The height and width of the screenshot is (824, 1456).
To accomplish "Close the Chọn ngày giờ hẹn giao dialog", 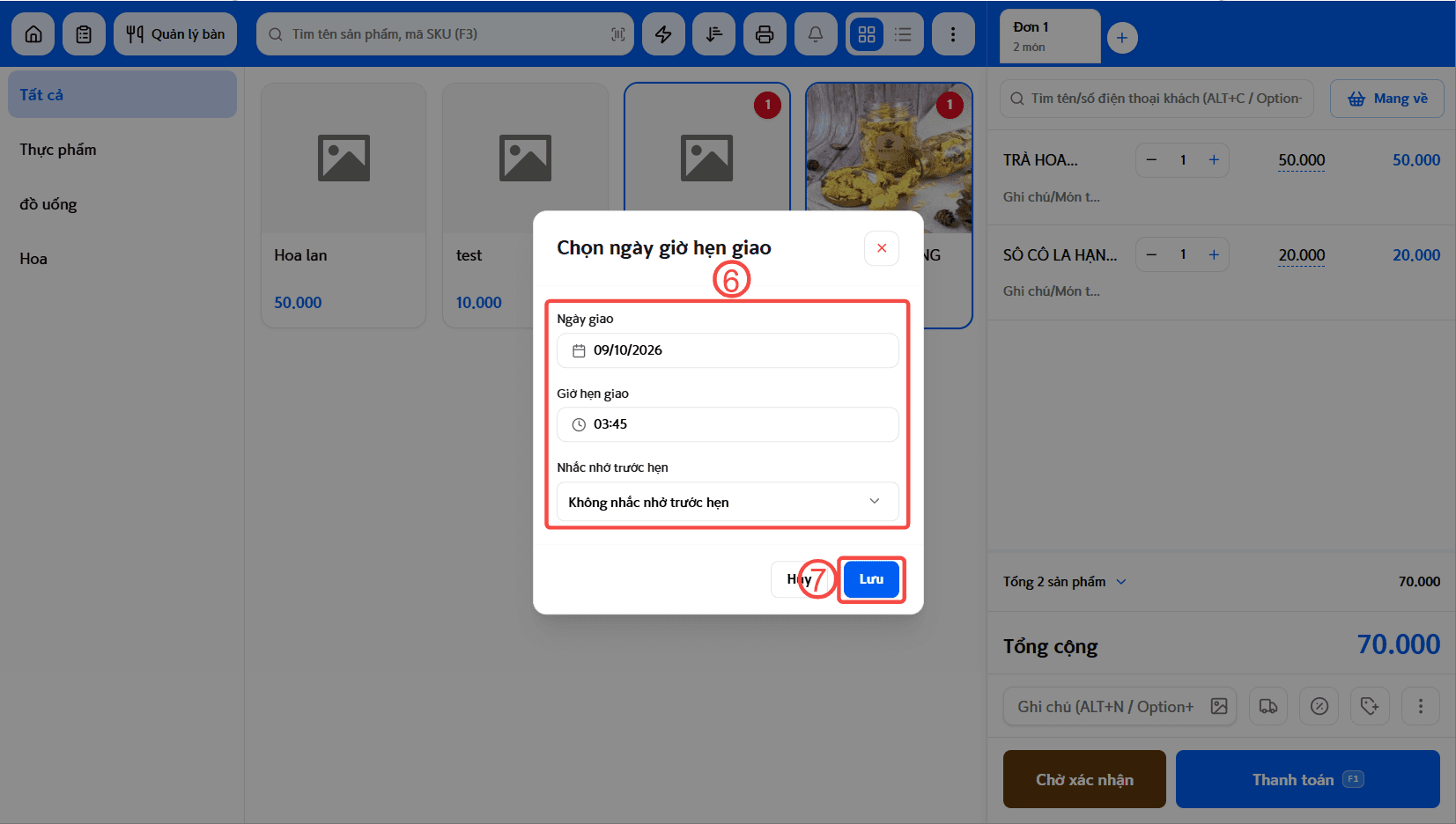I will pyautogui.click(x=882, y=248).
